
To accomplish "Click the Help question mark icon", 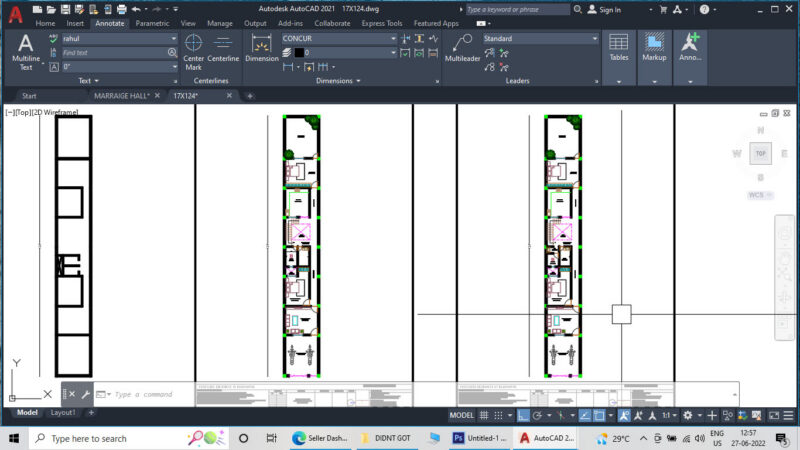I will [704, 9].
